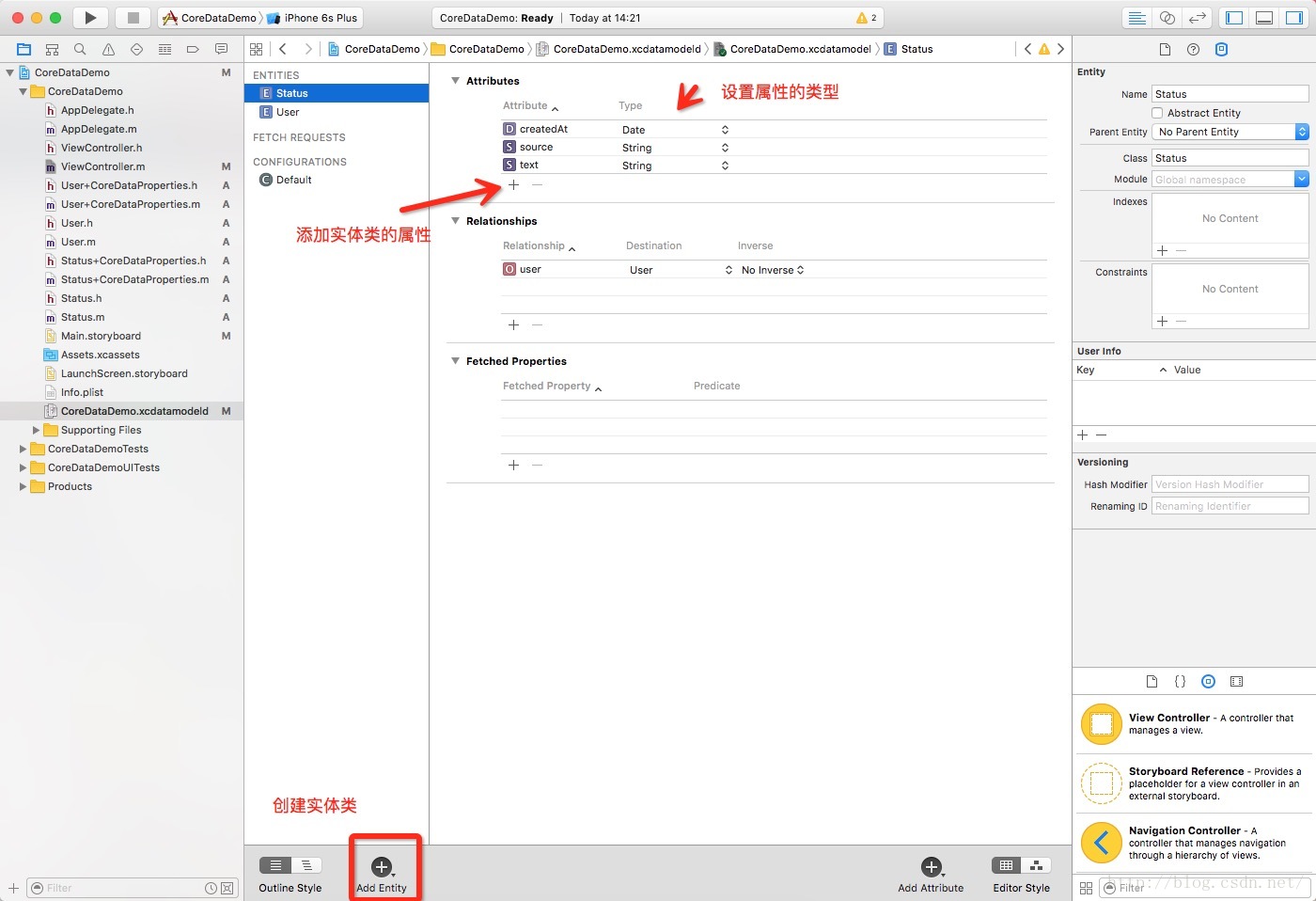Click the add attribute plus under Attributes
1316x901 pixels.
(x=513, y=185)
